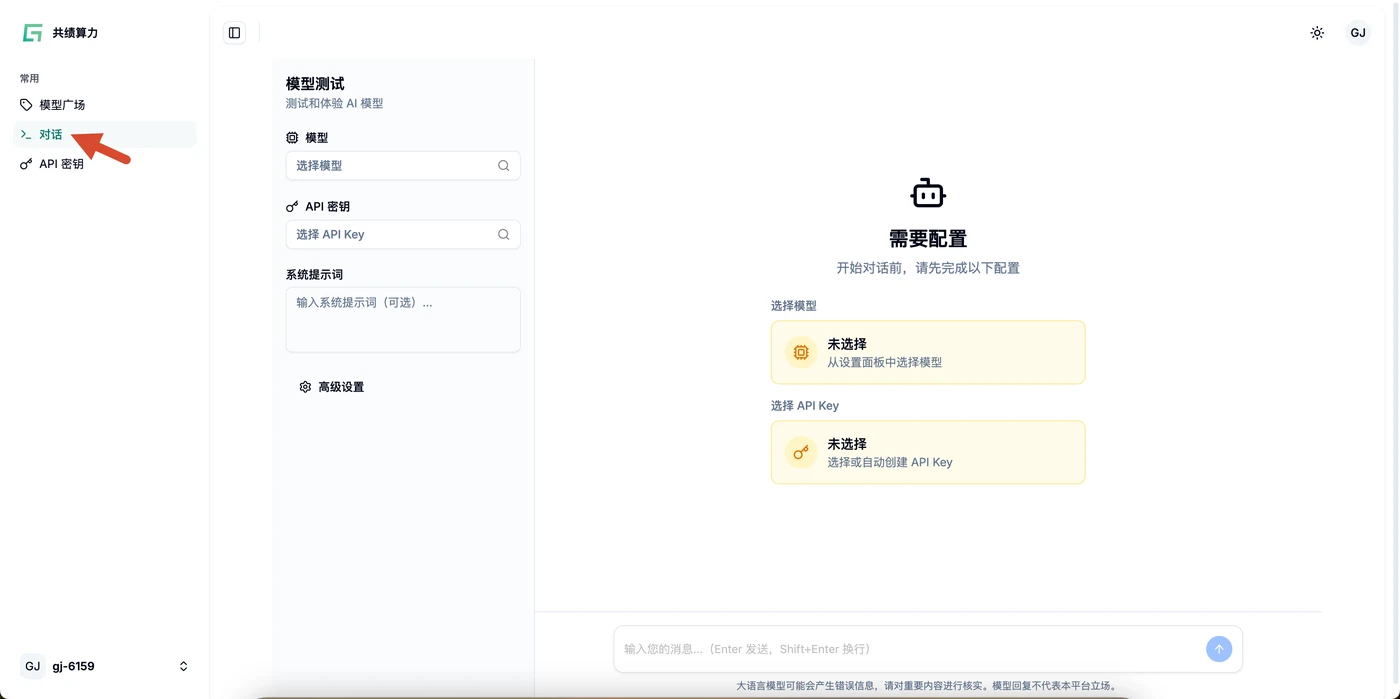Click the 常用 section label
This screenshot has height=699, width=1400.
point(30,78)
